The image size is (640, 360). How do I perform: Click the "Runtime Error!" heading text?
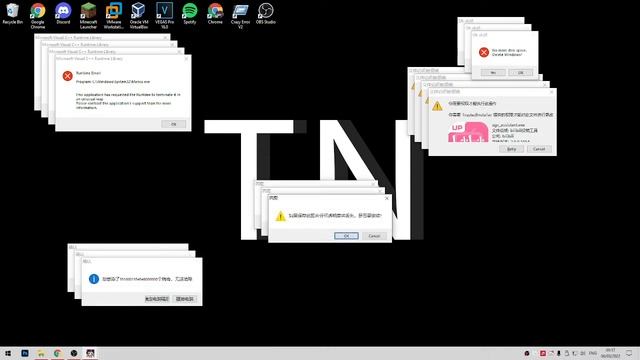point(88,73)
